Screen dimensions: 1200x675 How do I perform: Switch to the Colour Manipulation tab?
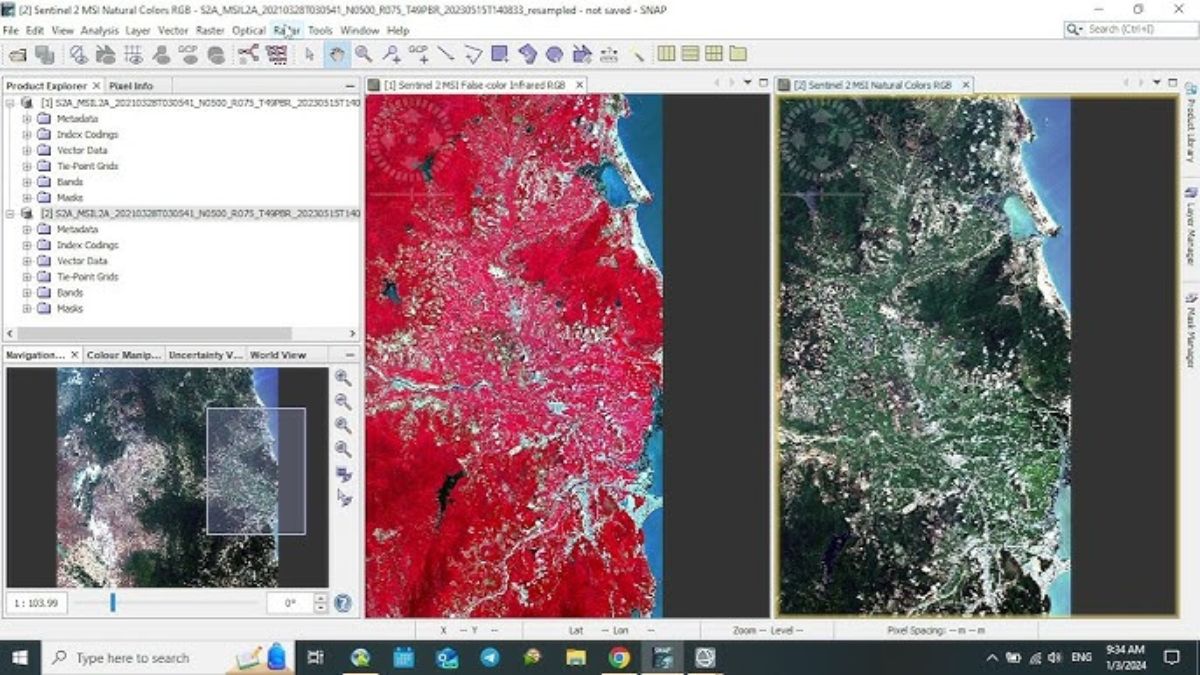[123, 355]
